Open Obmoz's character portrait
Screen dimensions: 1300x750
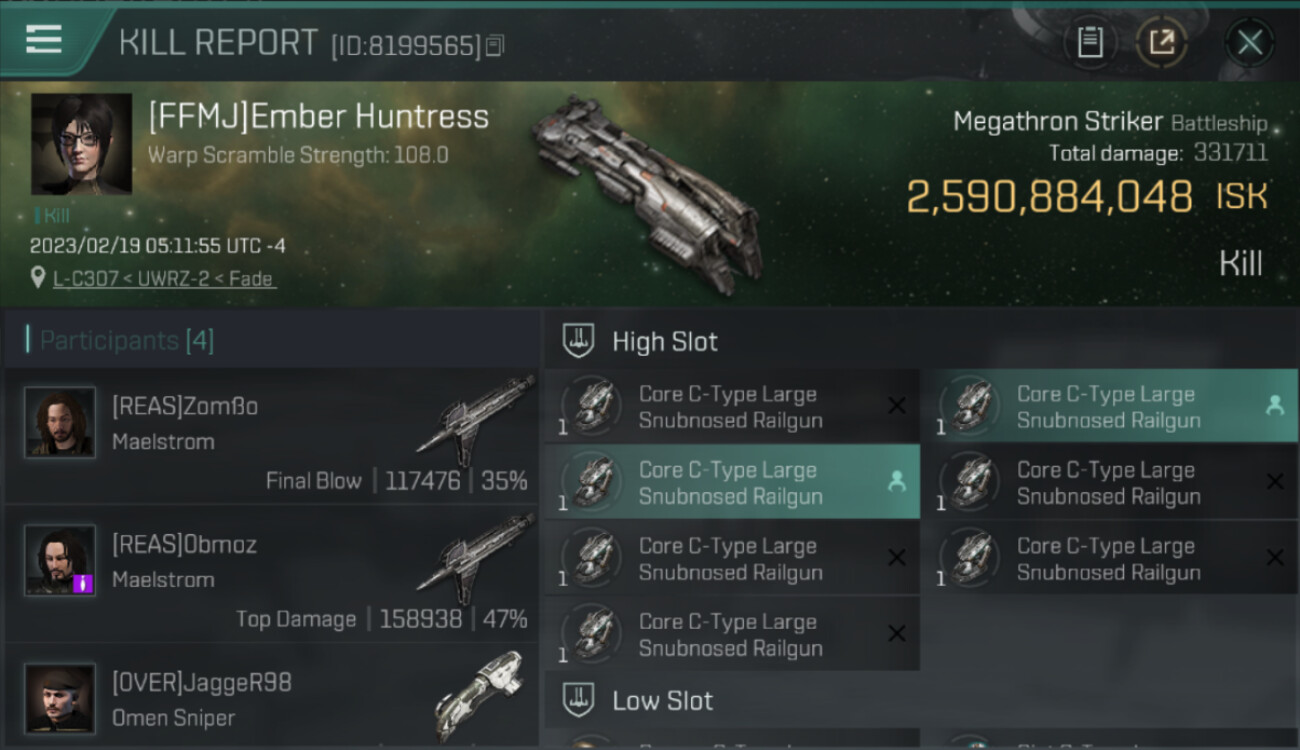(60, 560)
